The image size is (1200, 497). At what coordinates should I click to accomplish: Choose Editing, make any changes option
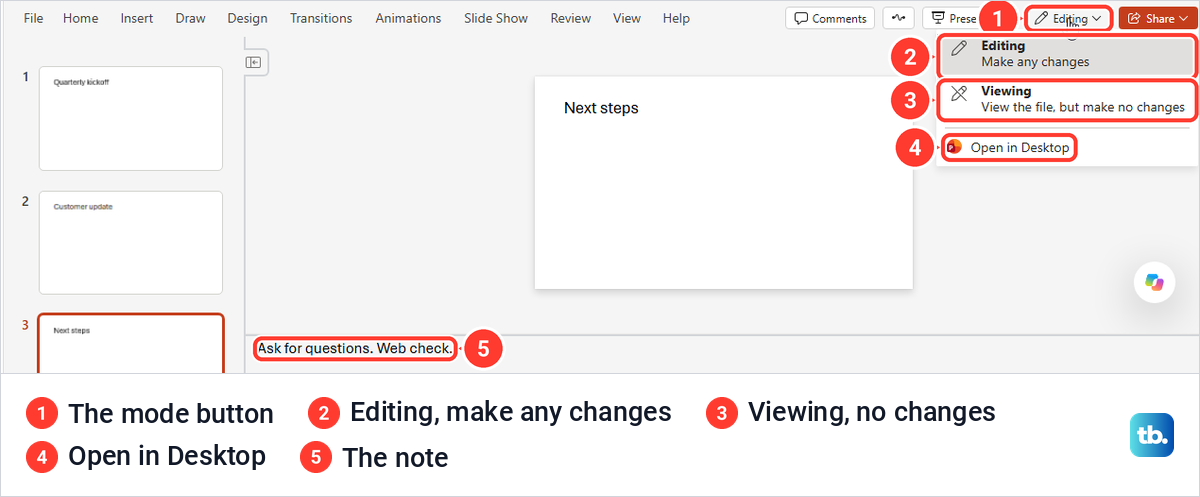[1067, 54]
